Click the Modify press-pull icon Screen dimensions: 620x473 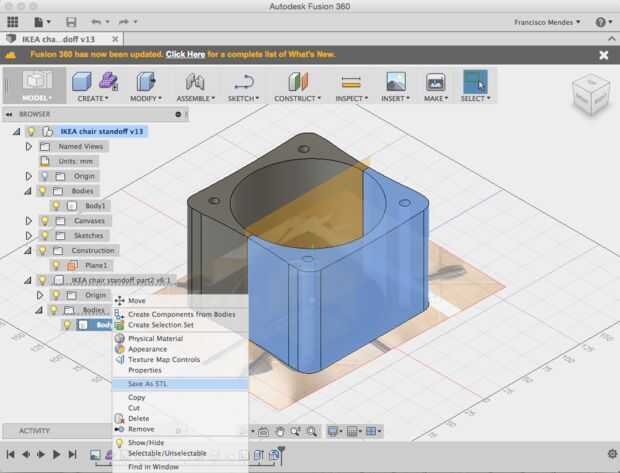tap(146, 82)
